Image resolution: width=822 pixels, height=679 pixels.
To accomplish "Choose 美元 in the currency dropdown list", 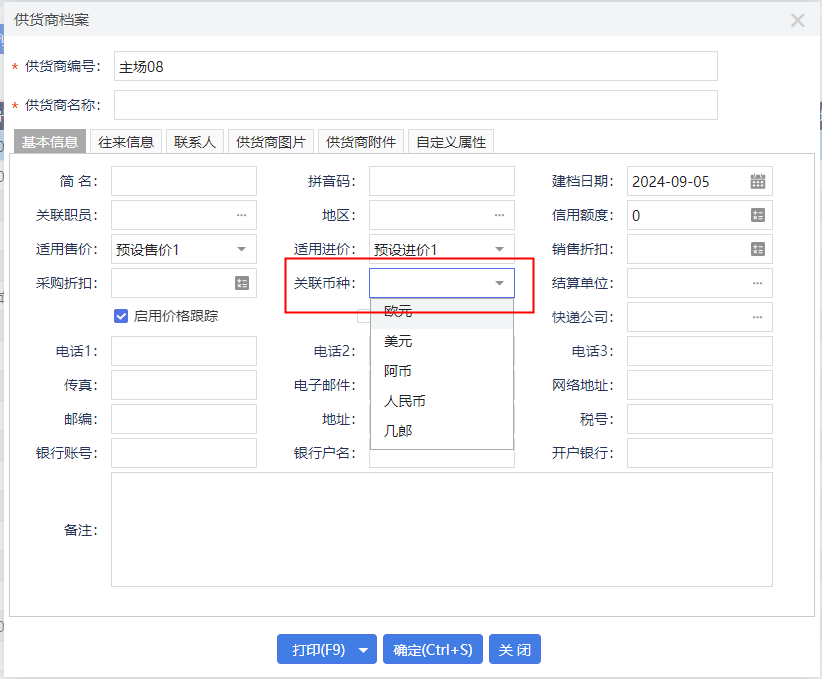I will pyautogui.click(x=398, y=341).
